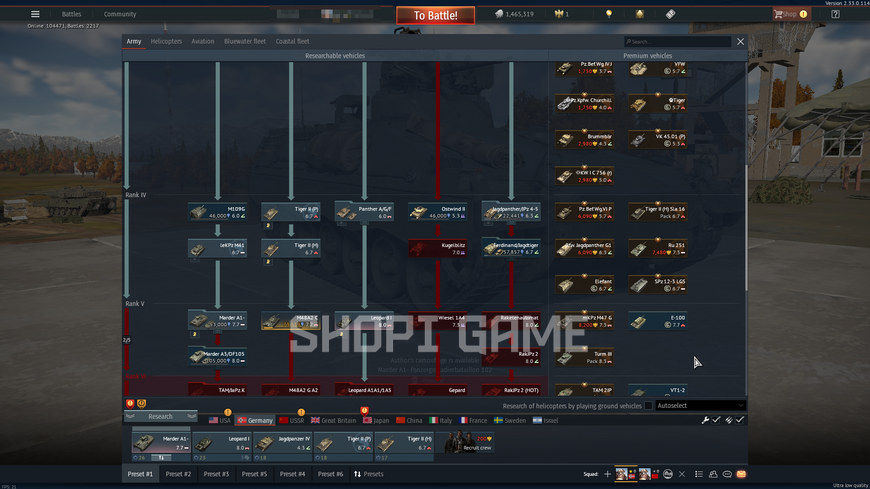Select the premium VK 45.01 (P)
This screenshot has height=489, width=870.
tap(657, 139)
